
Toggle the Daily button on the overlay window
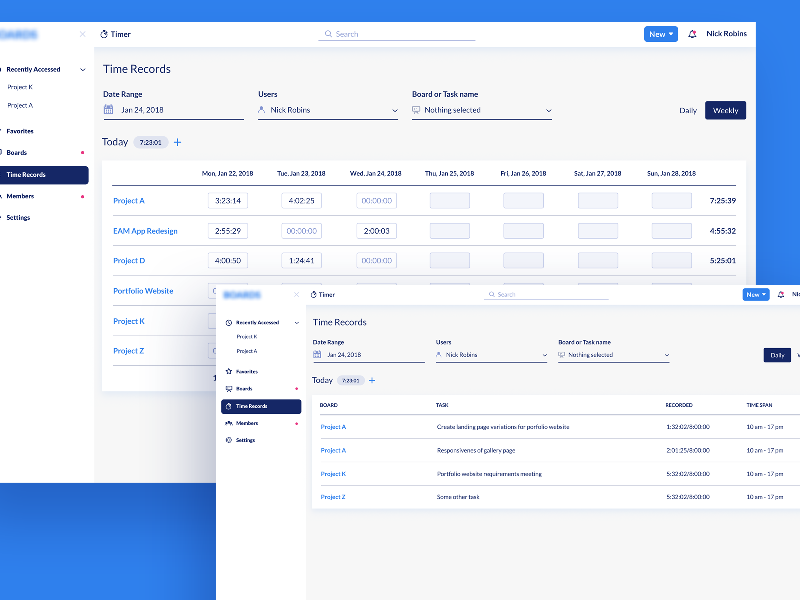[777, 354]
